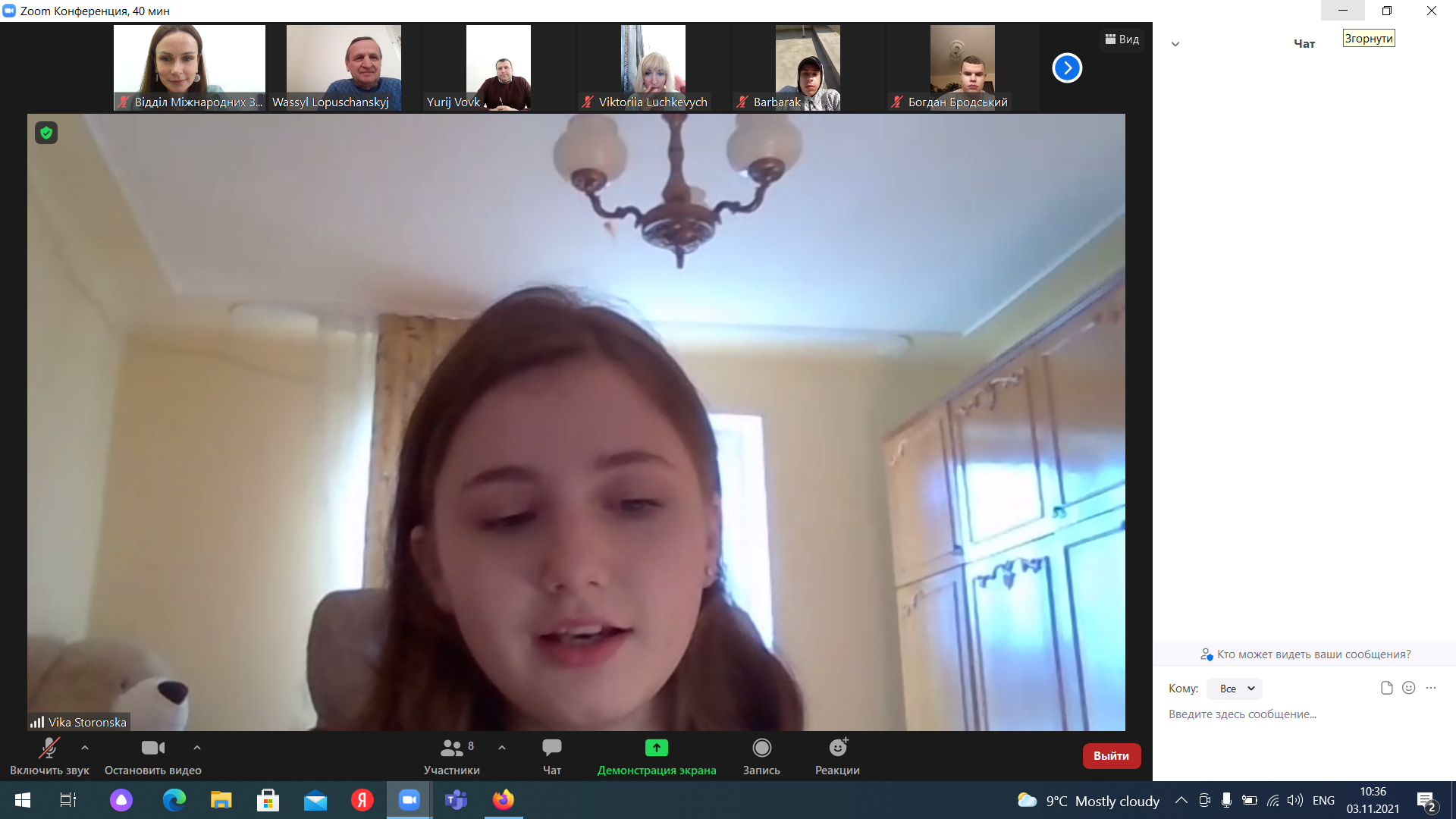Screen dimensions: 1456x819
Task: Start screen share with green arrow icon
Action: click(x=656, y=748)
